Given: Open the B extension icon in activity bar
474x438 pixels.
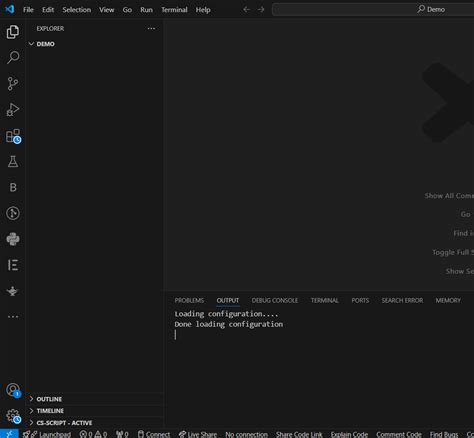Looking at the screenshot, I should pyautogui.click(x=13, y=187).
